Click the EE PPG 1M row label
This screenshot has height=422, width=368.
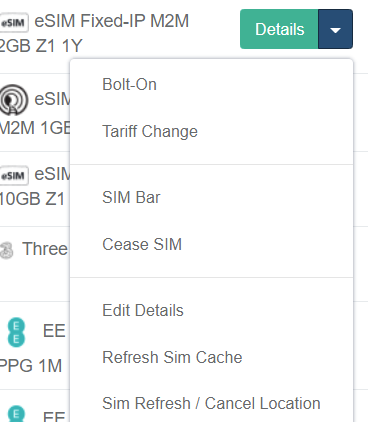point(35,348)
